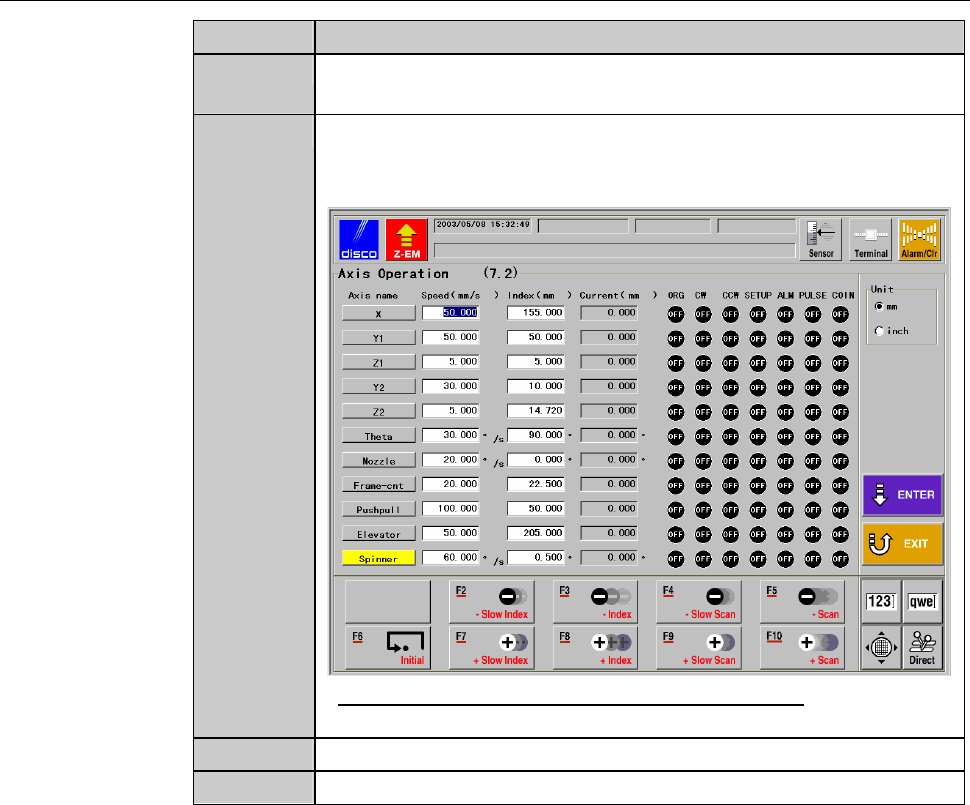The image size is (970, 805).
Task: Click the Spinner speed field 60.000
Action: (x=450, y=557)
